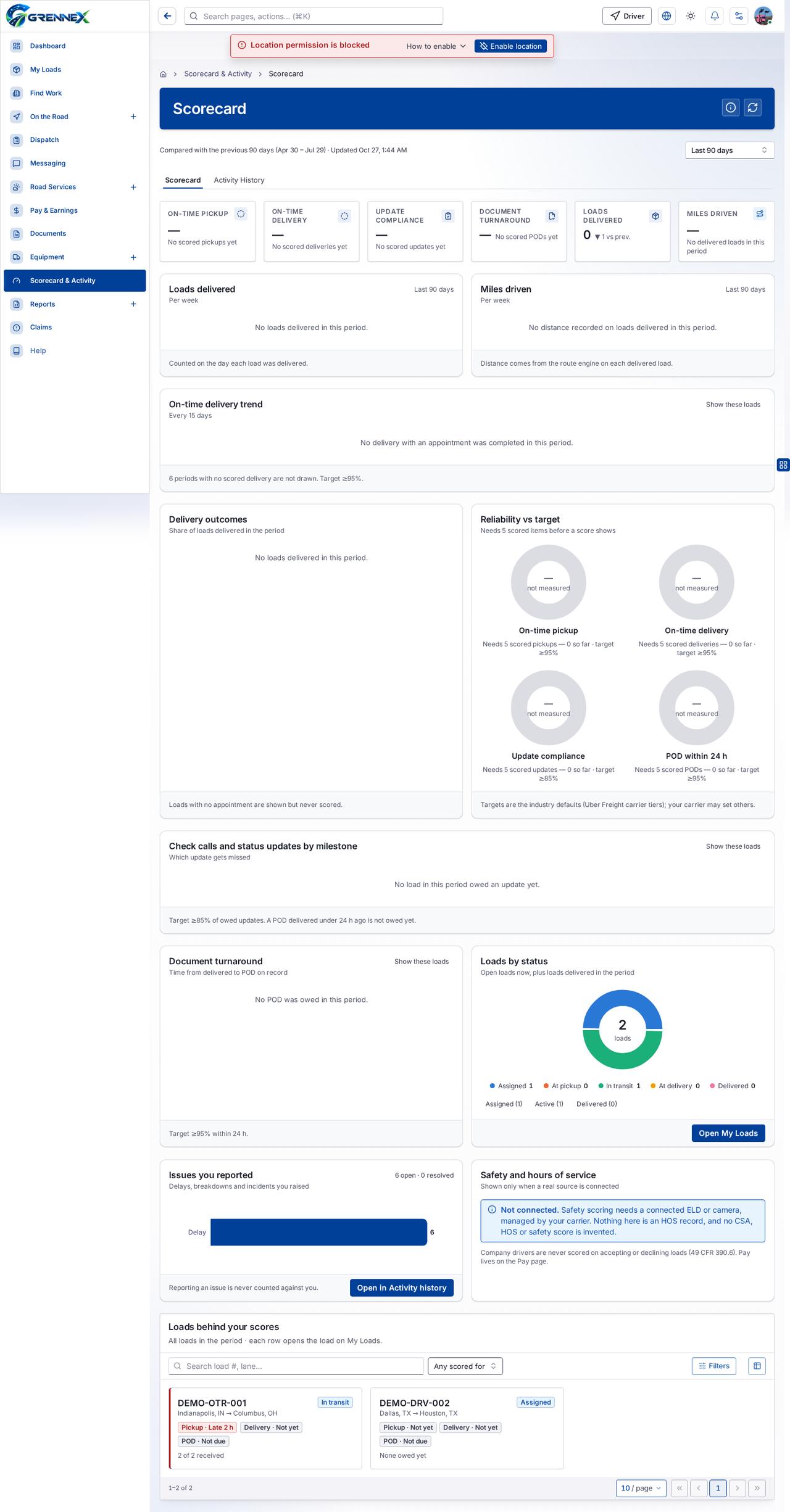
Task: Click the Loads Delivered card box icon
Action: (656, 216)
